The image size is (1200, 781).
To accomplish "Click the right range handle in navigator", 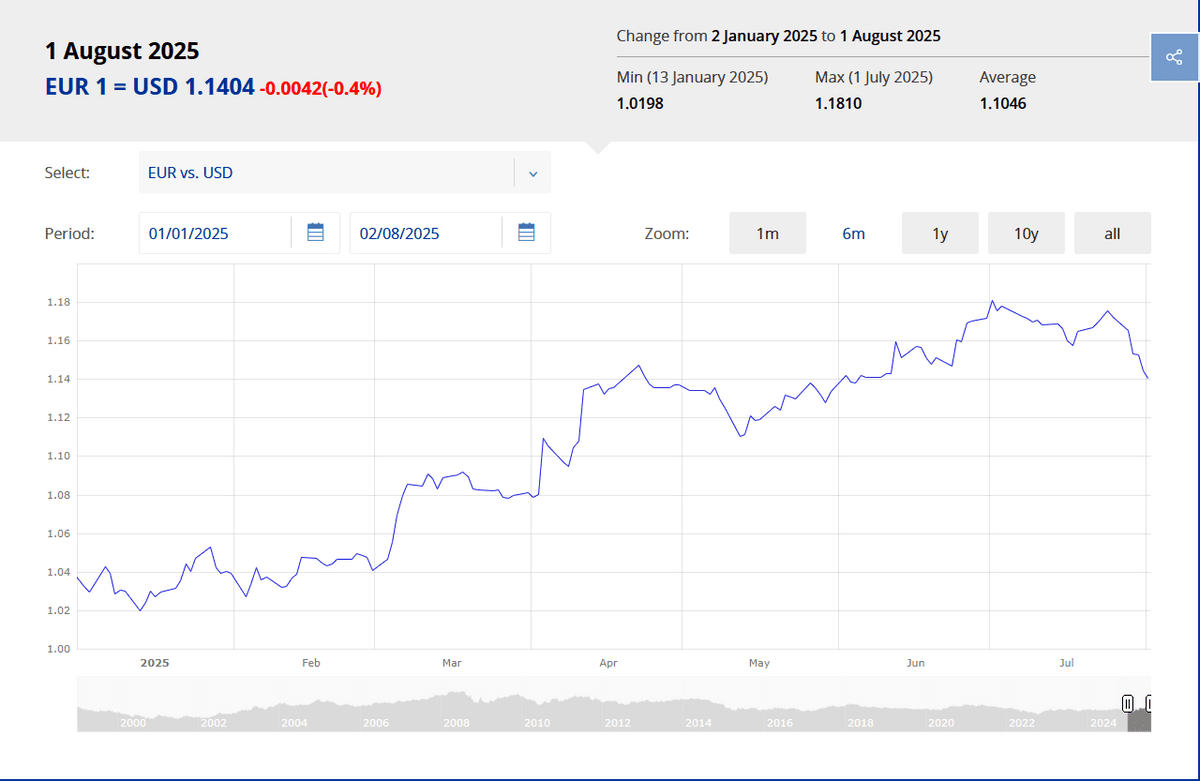I will [1149, 704].
